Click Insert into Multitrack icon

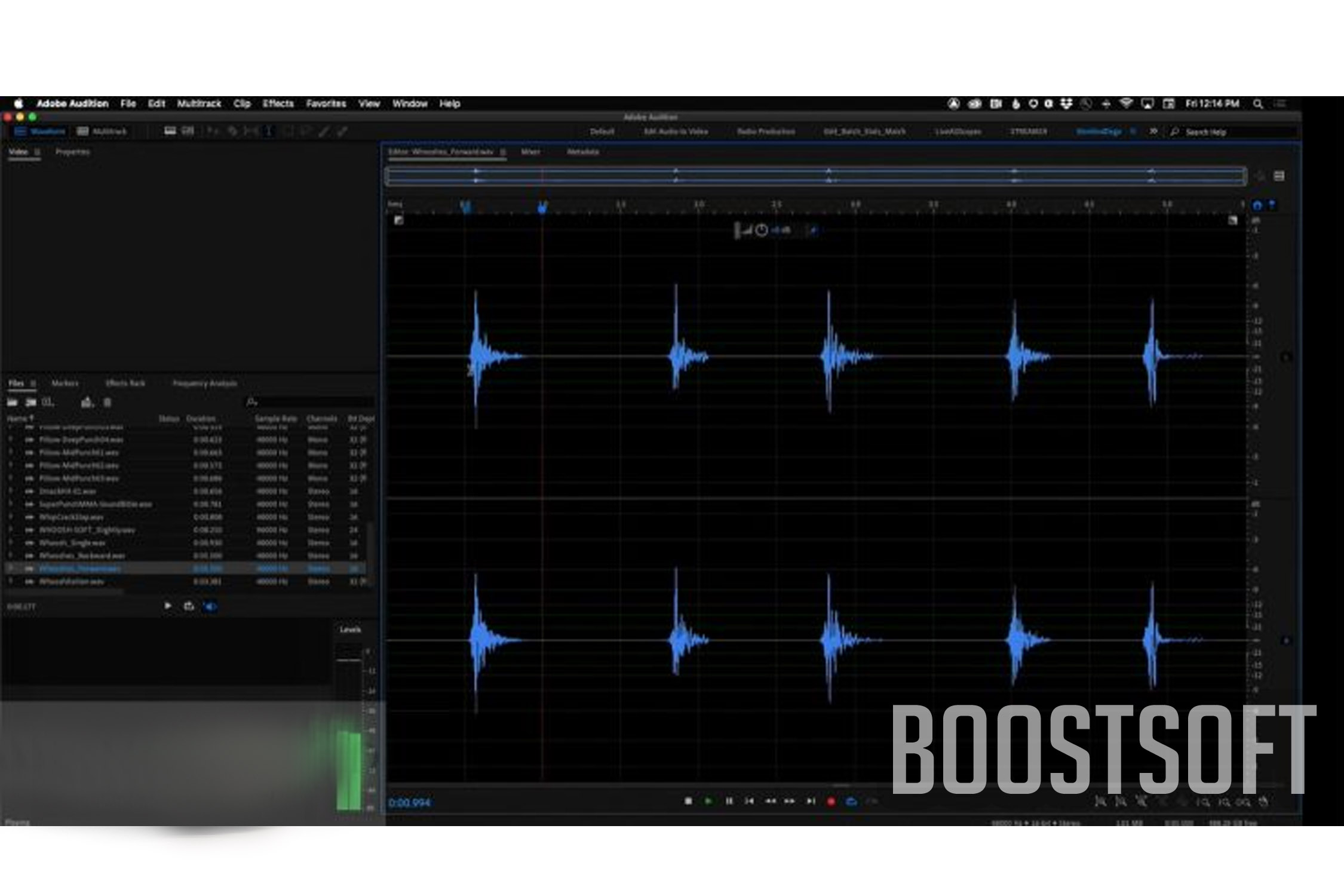click(x=87, y=403)
